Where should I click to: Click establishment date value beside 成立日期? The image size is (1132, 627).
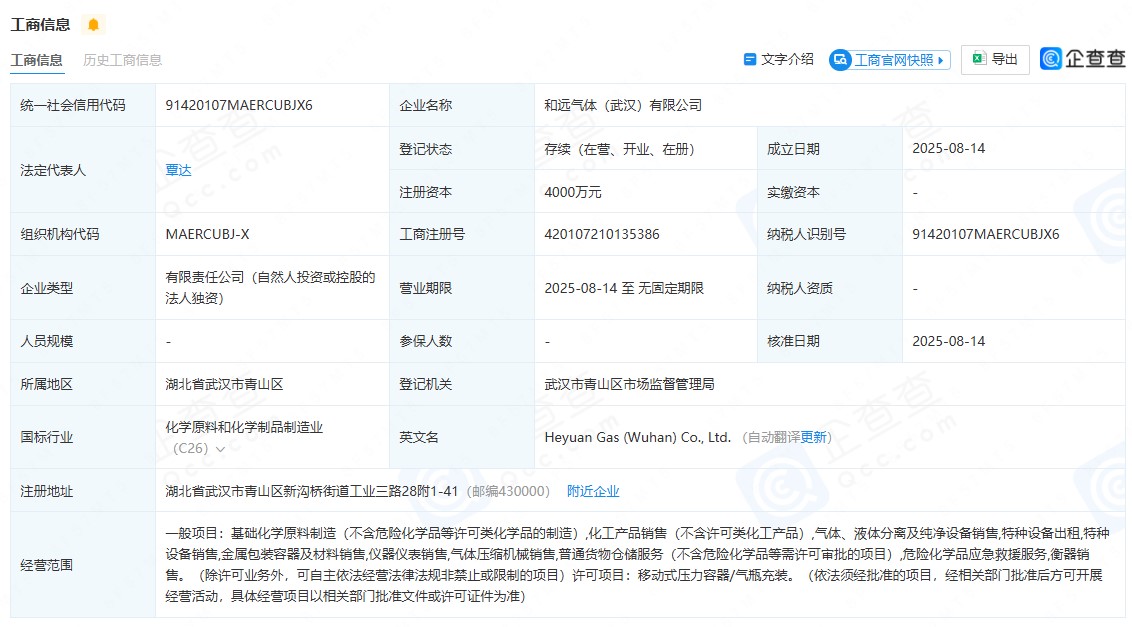pos(948,148)
